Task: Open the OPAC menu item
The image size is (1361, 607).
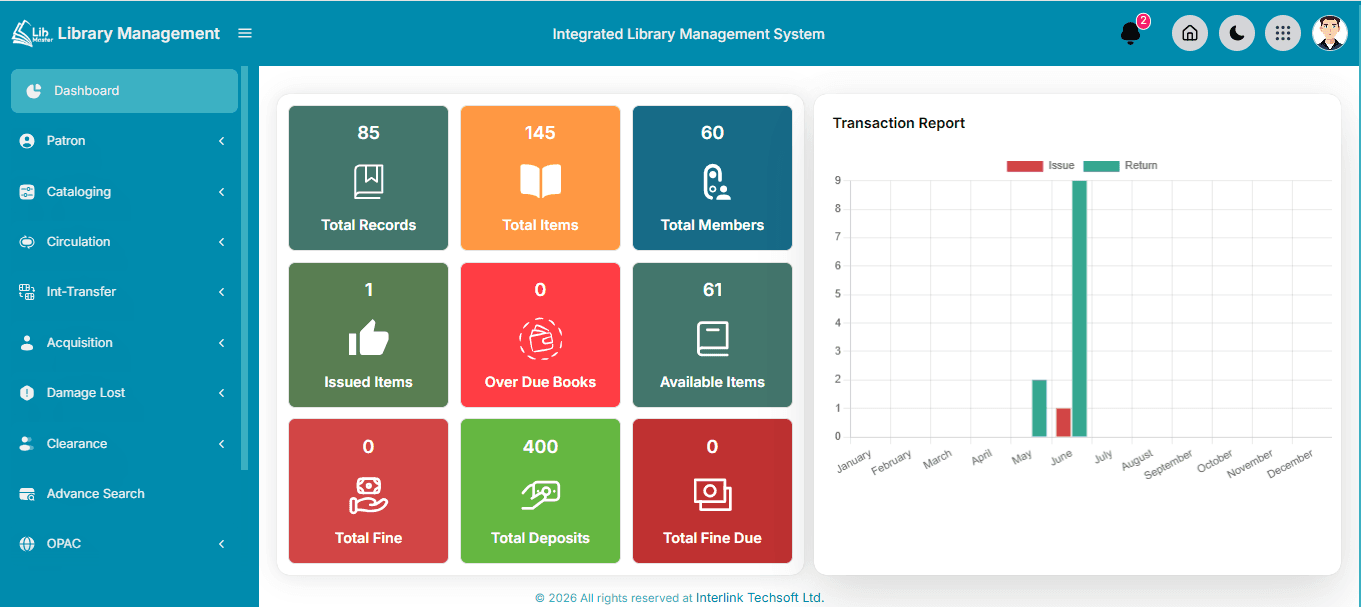Action: [x=122, y=544]
